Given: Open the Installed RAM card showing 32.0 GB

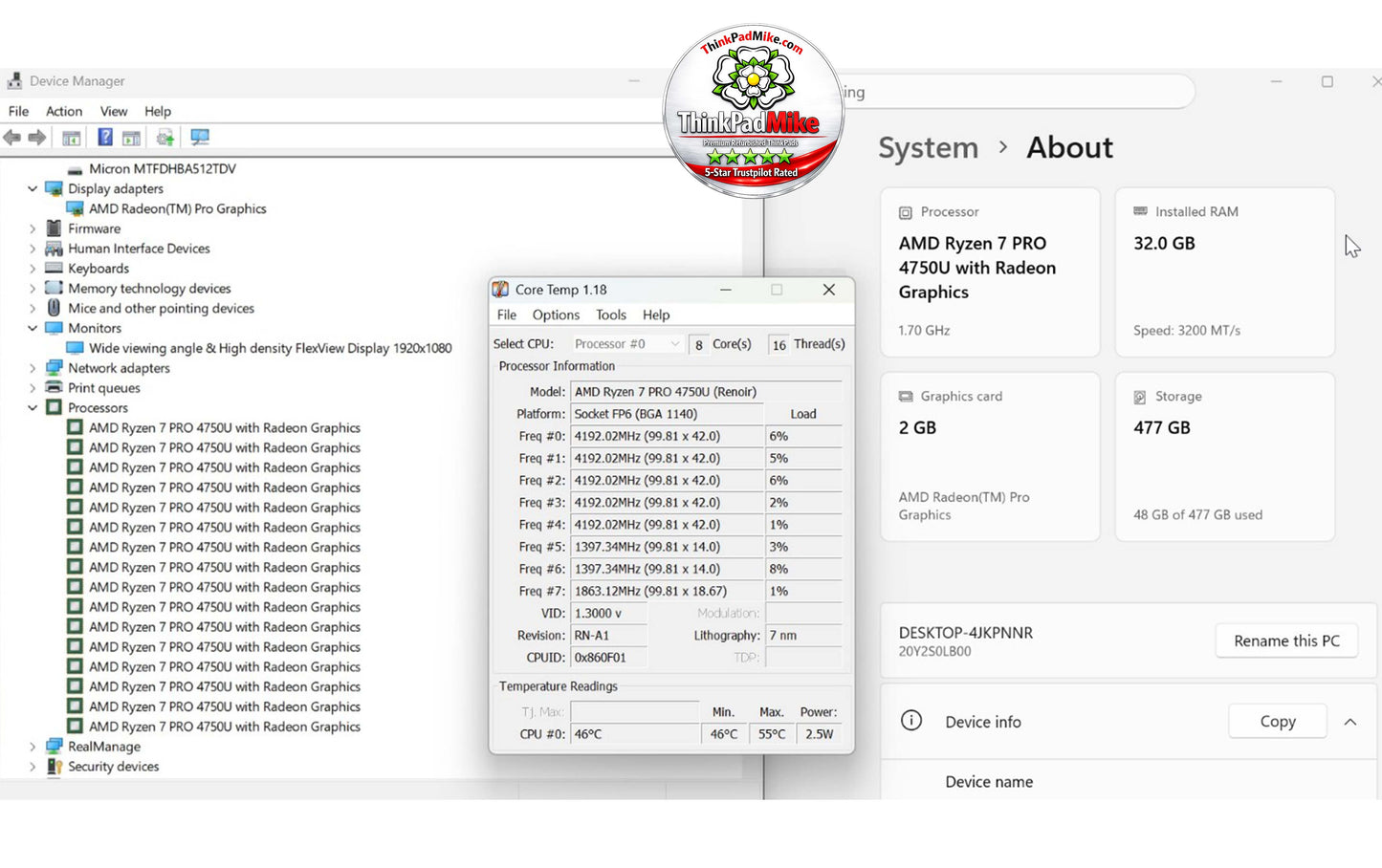Looking at the screenshot, I should [1224, 272].
